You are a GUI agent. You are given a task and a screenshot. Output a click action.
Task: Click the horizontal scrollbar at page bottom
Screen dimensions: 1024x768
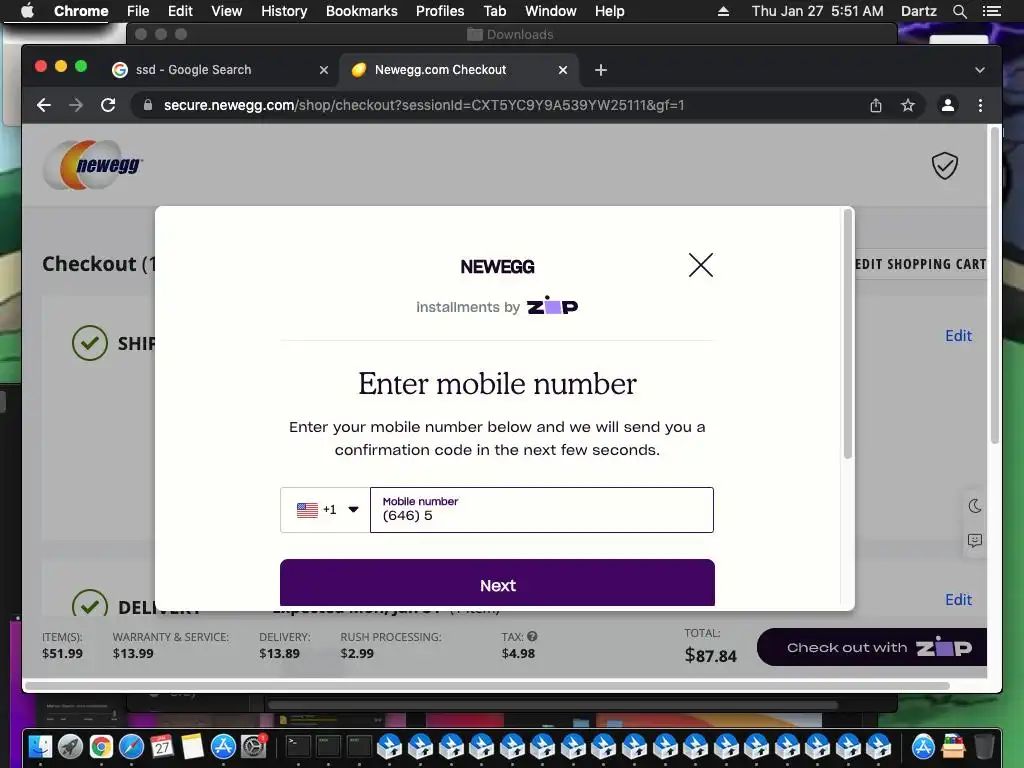(487, 686)
